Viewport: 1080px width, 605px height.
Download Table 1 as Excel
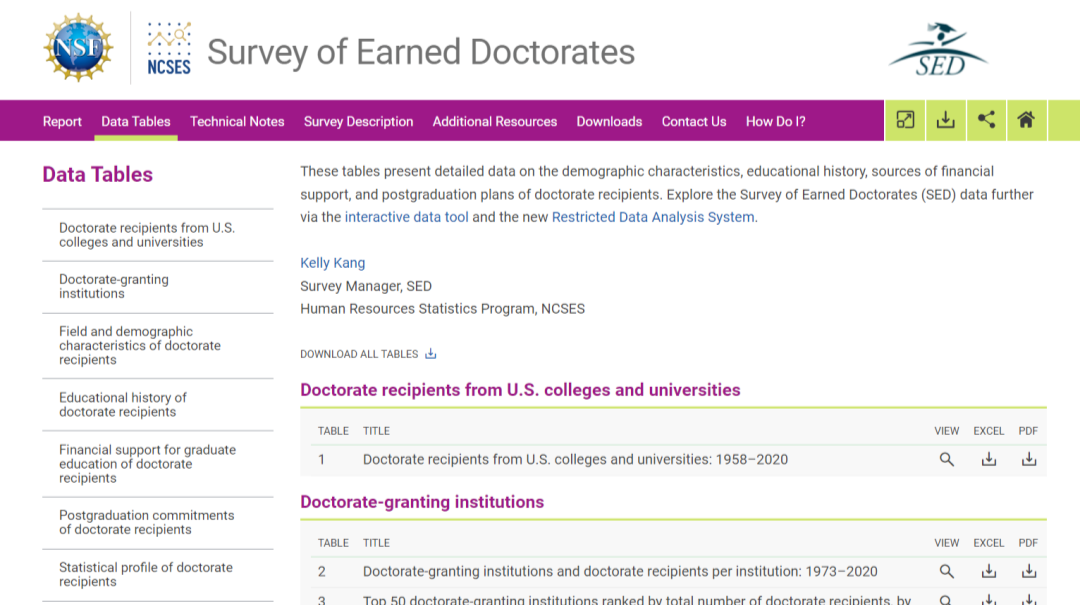988,460
